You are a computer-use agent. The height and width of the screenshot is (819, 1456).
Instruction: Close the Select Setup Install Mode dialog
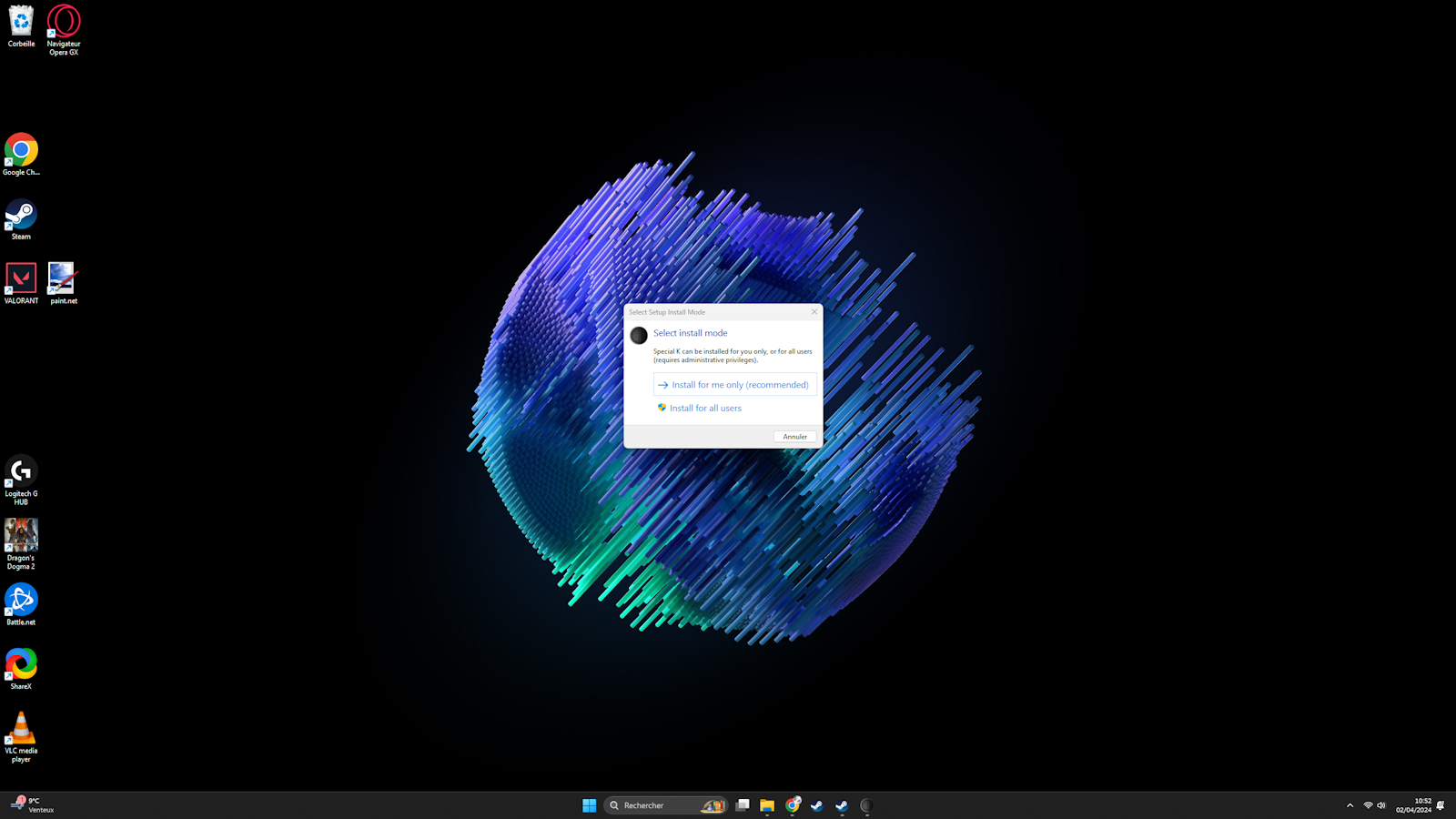[814, 312]
